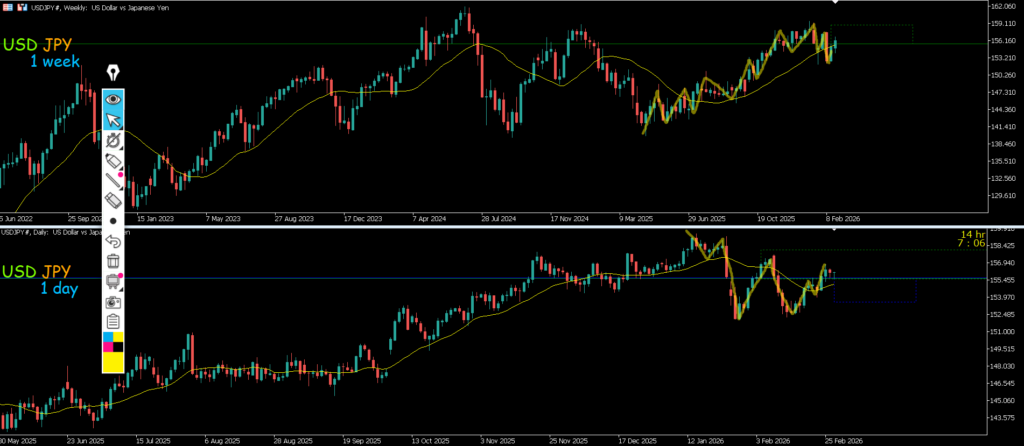The width and height of the screenshot is (1024, 446).
Task: Click the black dot brush size button
Action: [x=113, y=221]
